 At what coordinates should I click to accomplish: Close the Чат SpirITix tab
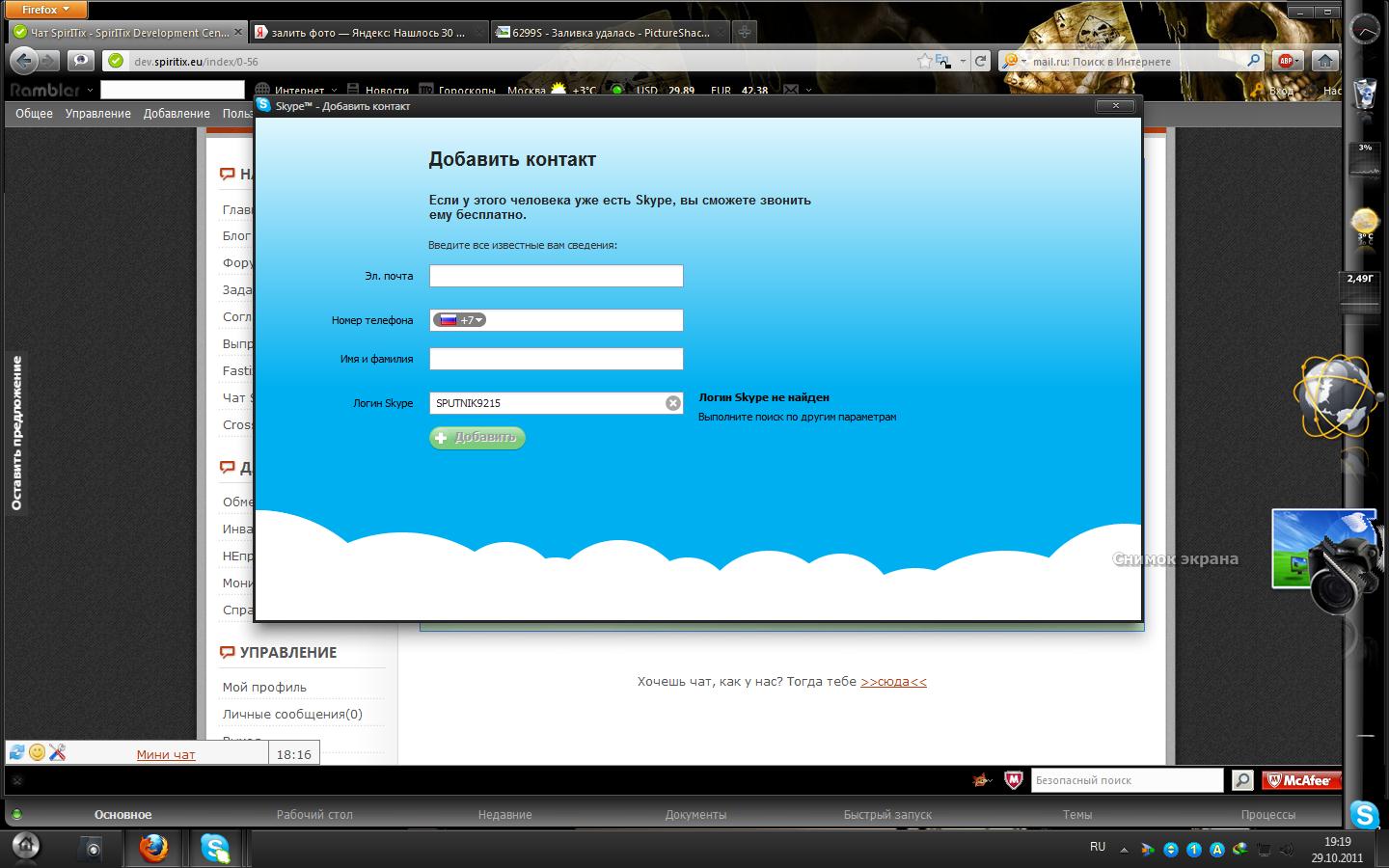[x=238, y=32]
